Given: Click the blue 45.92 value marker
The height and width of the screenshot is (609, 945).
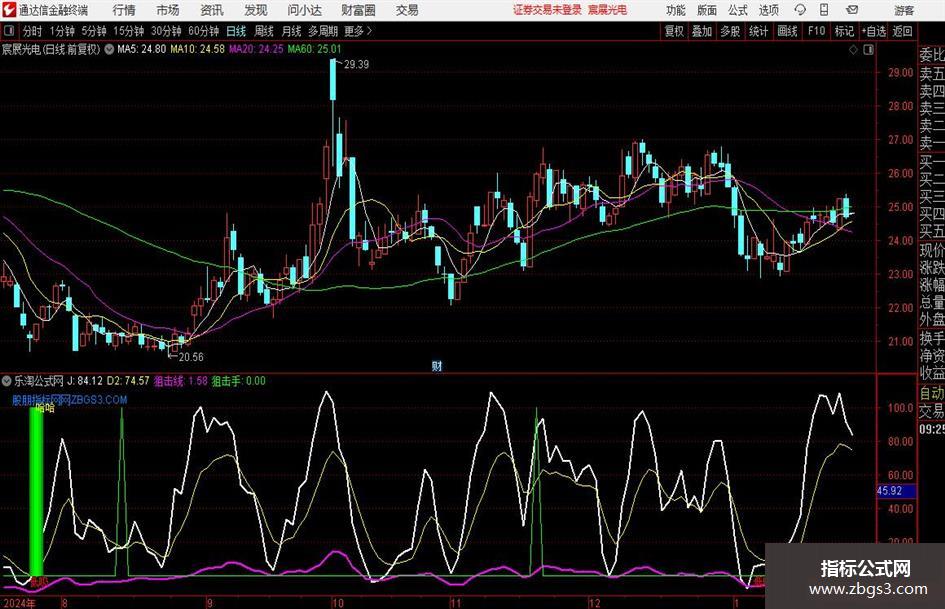Looking at the screenshot, I should [895, 491].
